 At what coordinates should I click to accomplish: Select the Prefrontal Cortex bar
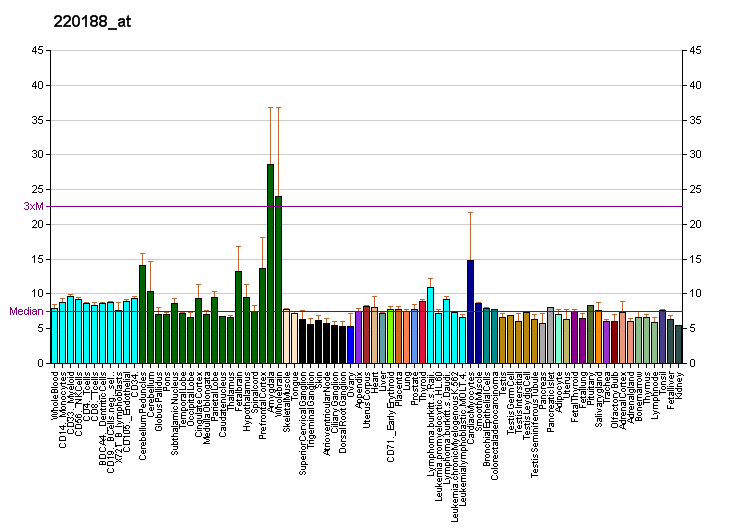pos(262,315)
